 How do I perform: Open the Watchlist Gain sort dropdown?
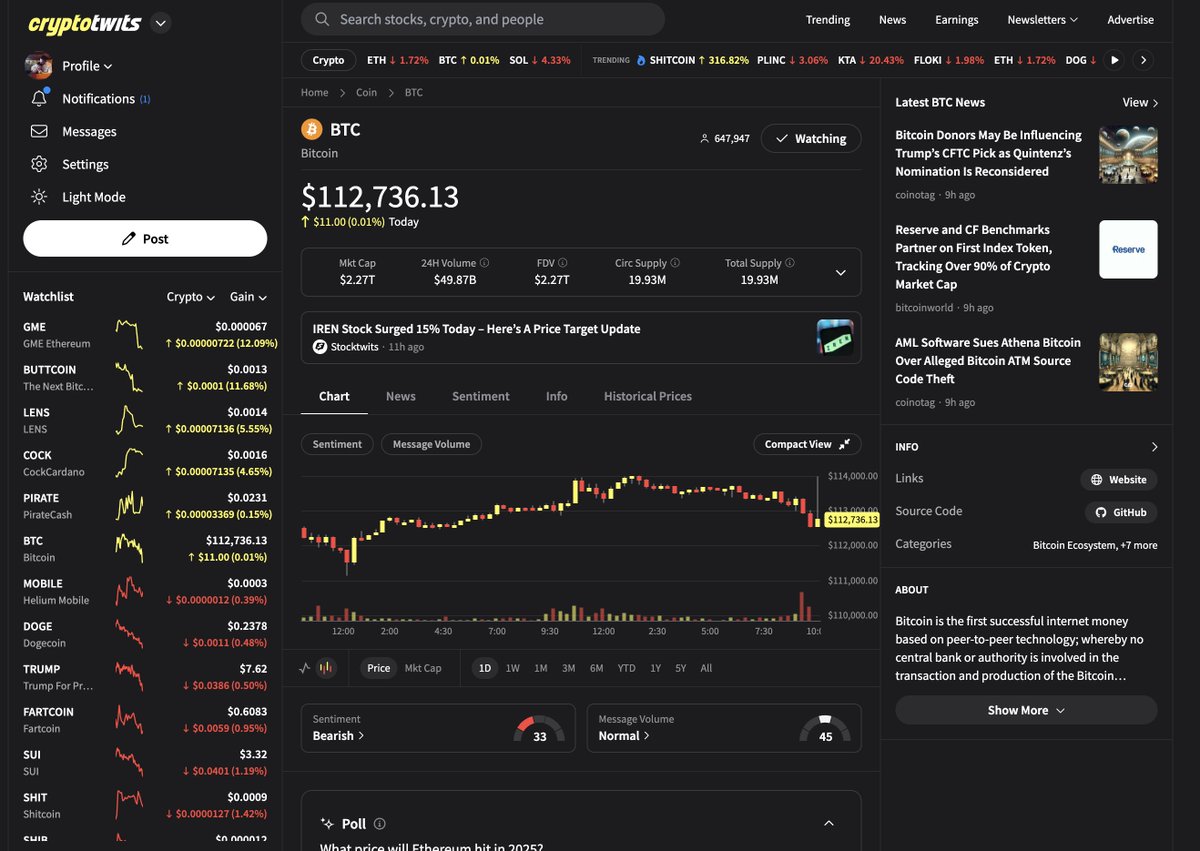[x=248, y=297]
